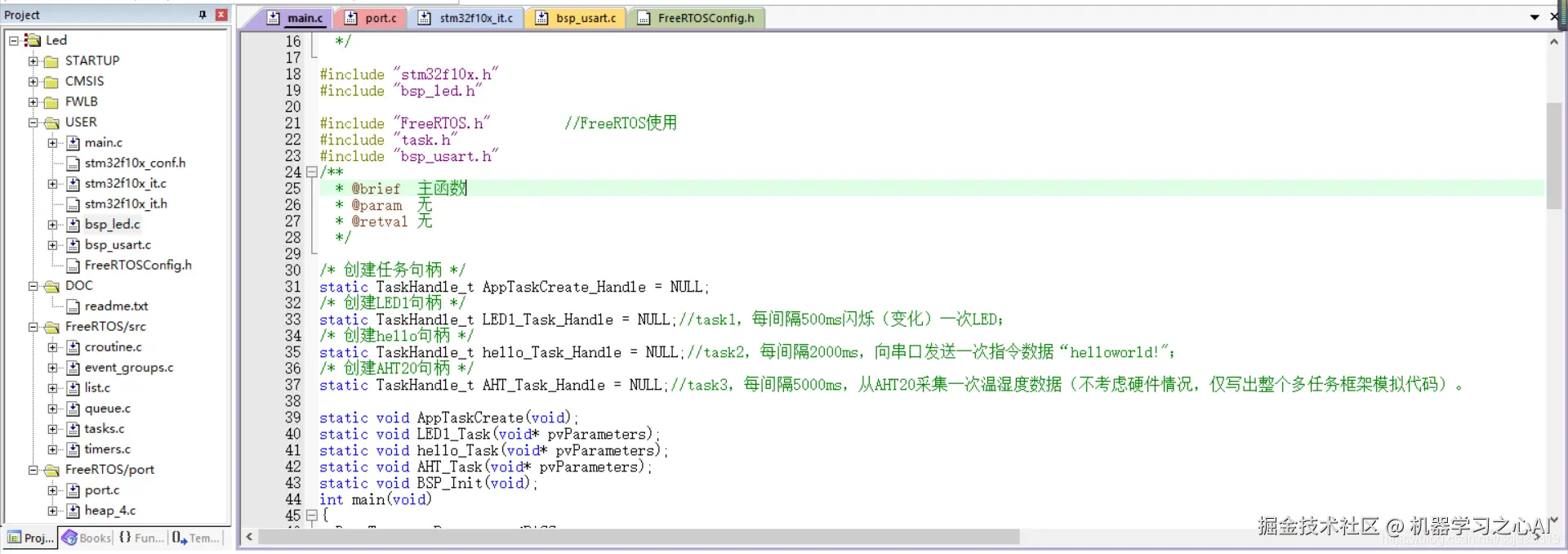1568x554 pixels.
Task: Switch to the Books bottom tab
Action: coord(86,538)
